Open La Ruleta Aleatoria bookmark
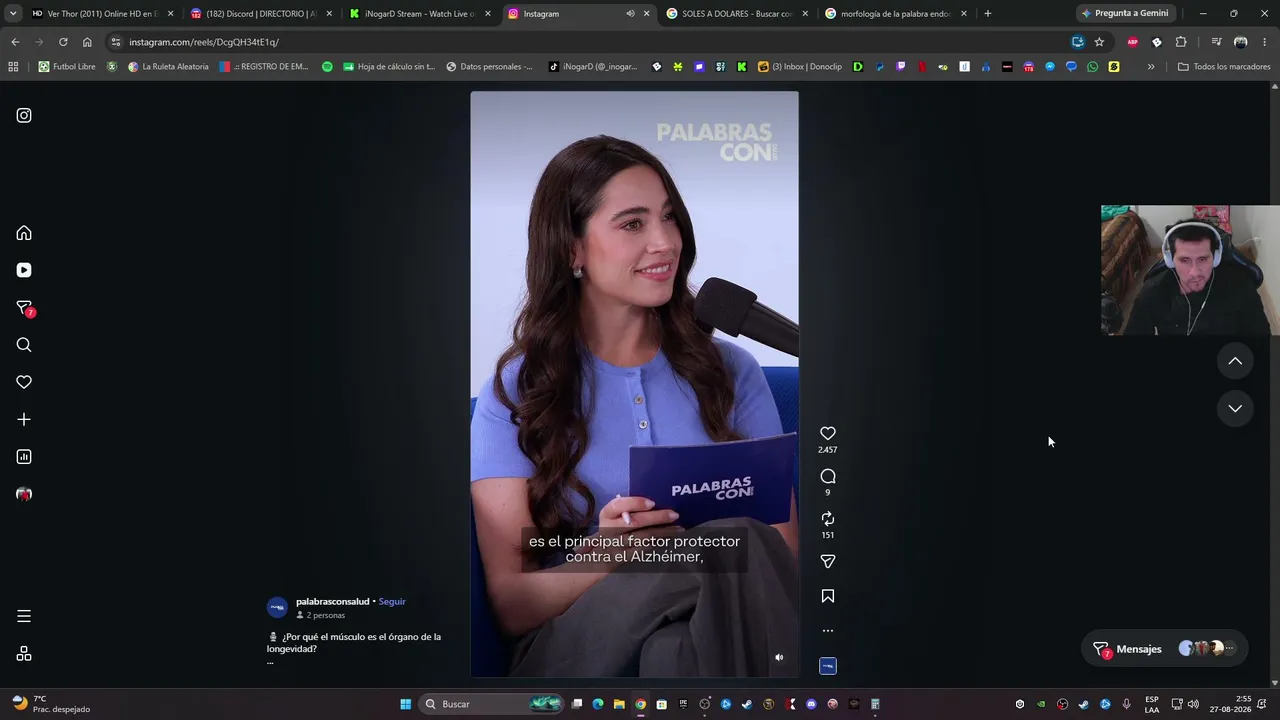This screenshot has width=1280, height=720. click(x=168, y=67)
